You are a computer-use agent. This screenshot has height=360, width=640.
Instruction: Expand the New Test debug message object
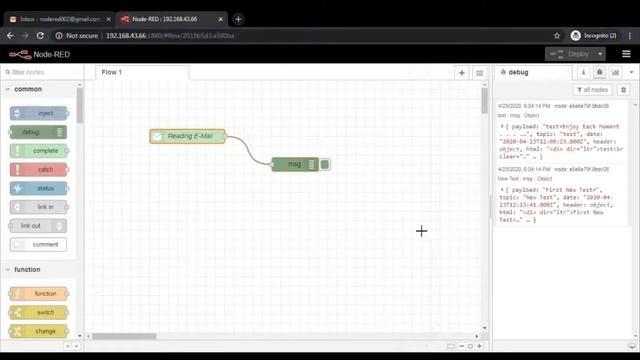tap(502, 190)
